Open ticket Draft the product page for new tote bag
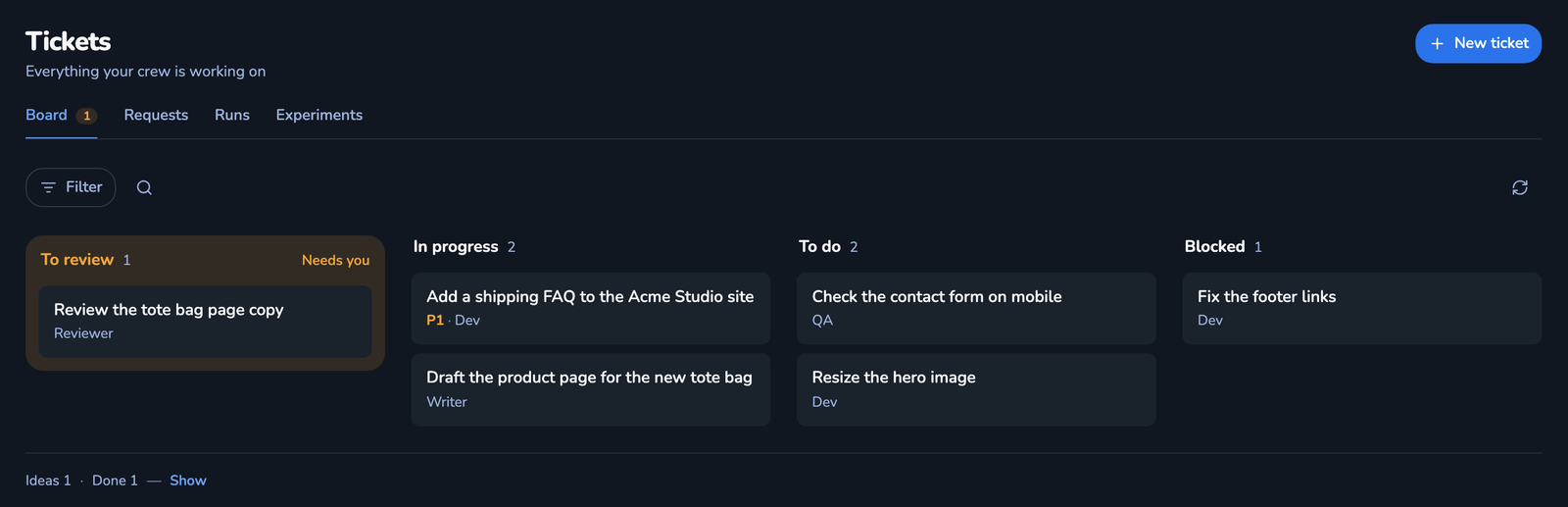Screen dimensions: 1568x507 pyautogui.click(x=591, y=389)
